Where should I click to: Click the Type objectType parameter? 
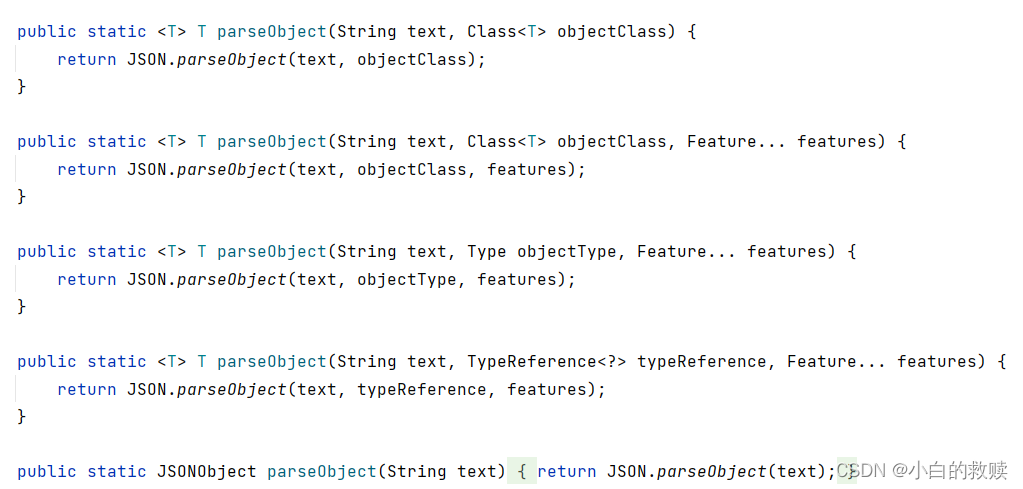tap(542, 252)
